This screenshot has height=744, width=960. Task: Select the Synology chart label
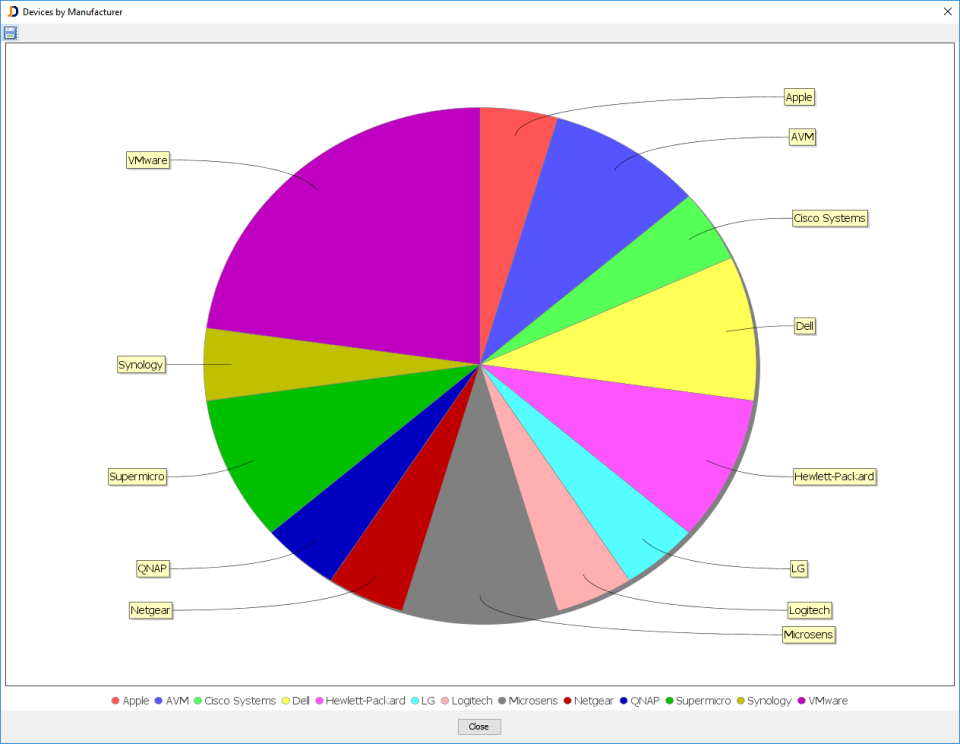pos(141,365)
